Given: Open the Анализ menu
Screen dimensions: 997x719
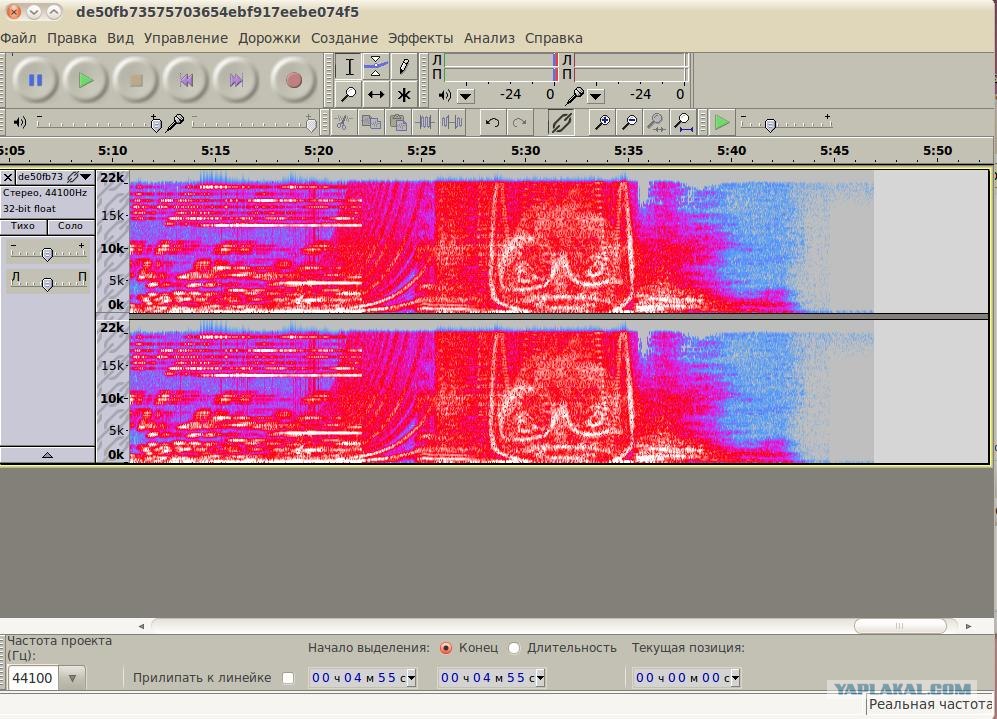Looking at the screenshot, I should click(x=489, y=38).
